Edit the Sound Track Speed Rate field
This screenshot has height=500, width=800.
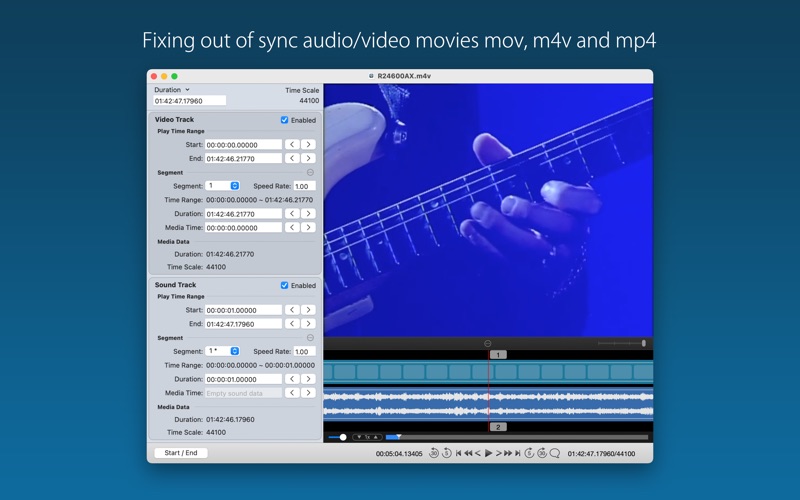pyautogui.click(x=305, y=351)
